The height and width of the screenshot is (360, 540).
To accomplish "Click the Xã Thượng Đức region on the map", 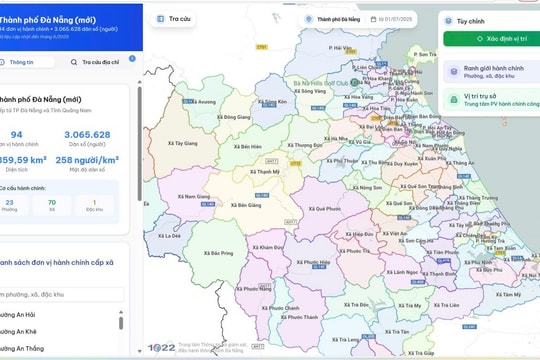I will tap(305, 145).
